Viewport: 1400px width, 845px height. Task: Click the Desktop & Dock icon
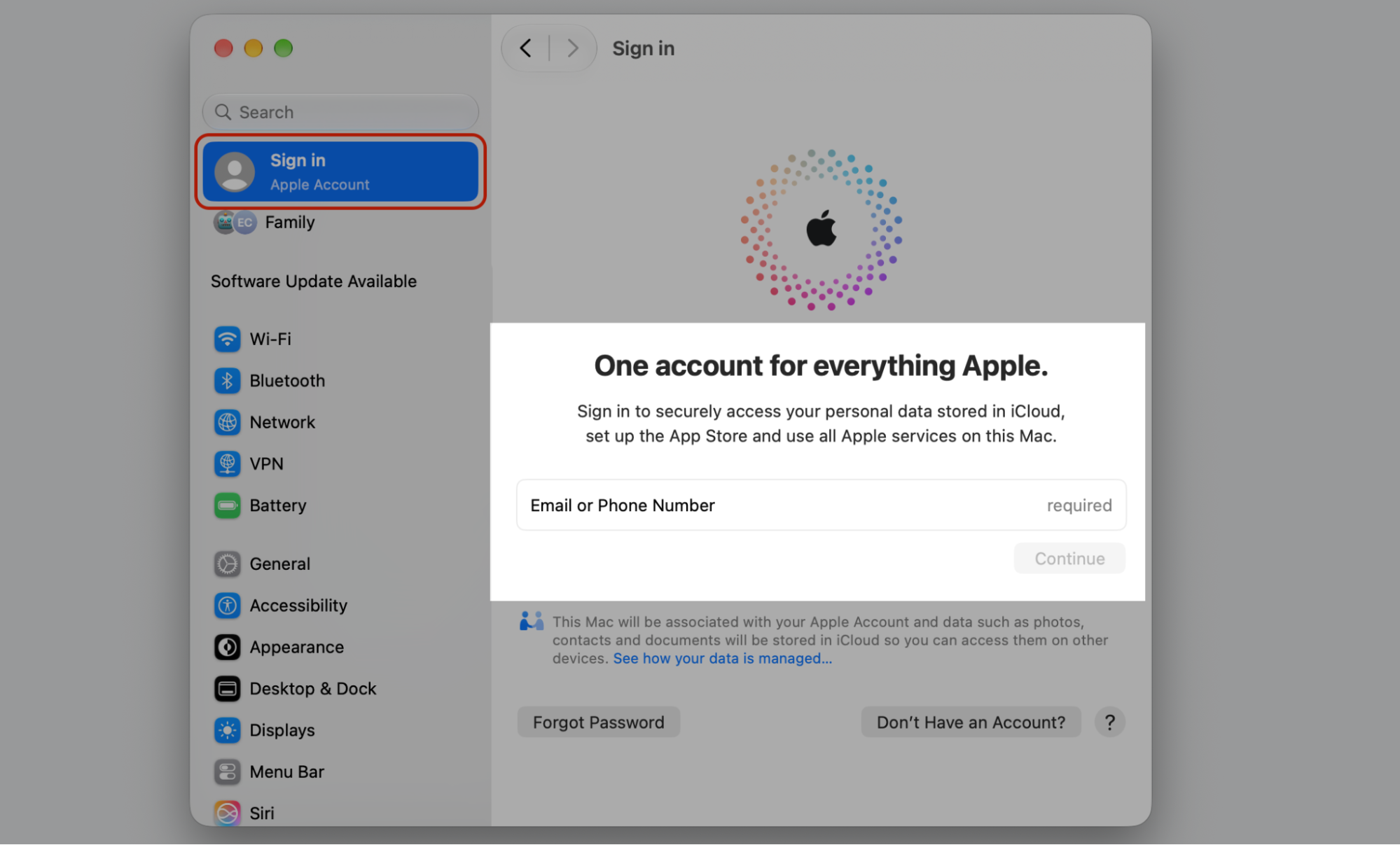[x=227, y=689]
